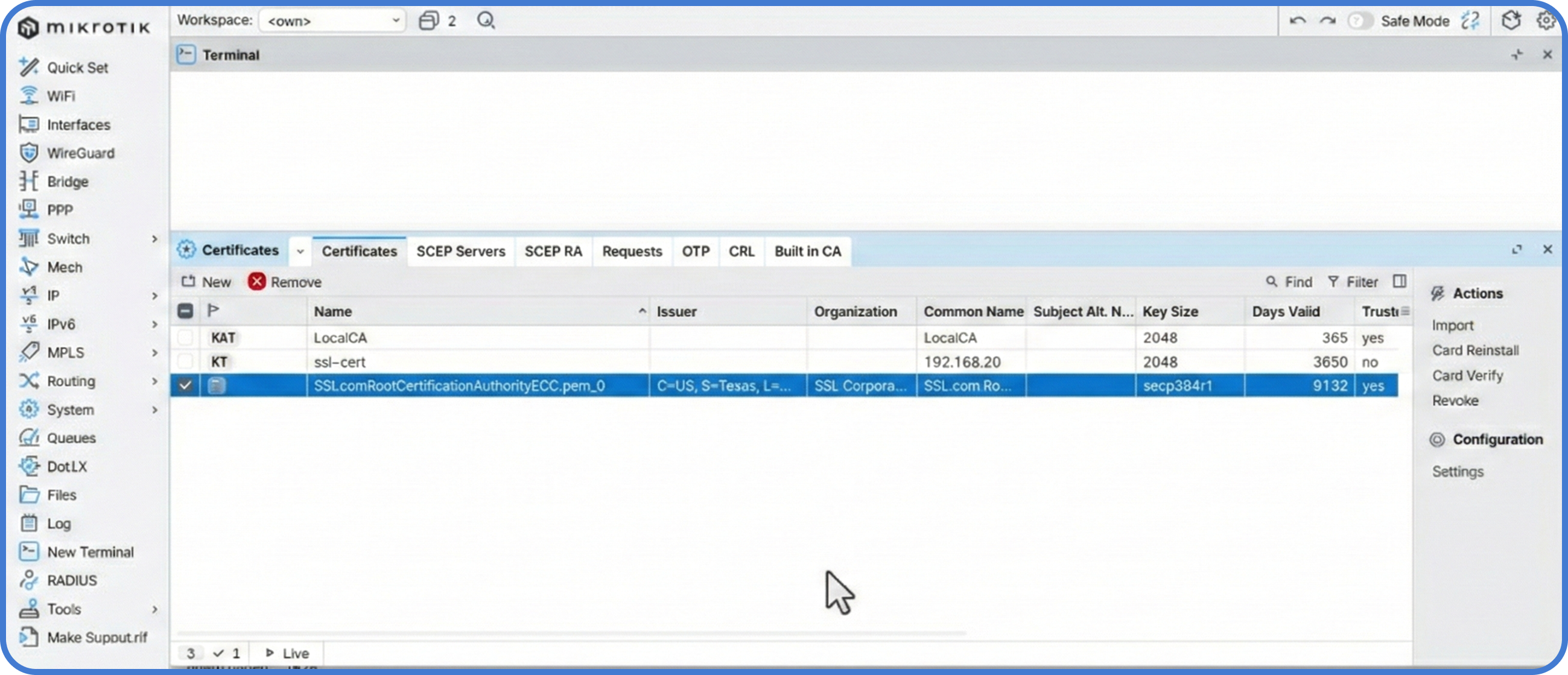Screen dimensions: 1568x675
Task: Click the Import action link
Action: [x=1452, y=325]
